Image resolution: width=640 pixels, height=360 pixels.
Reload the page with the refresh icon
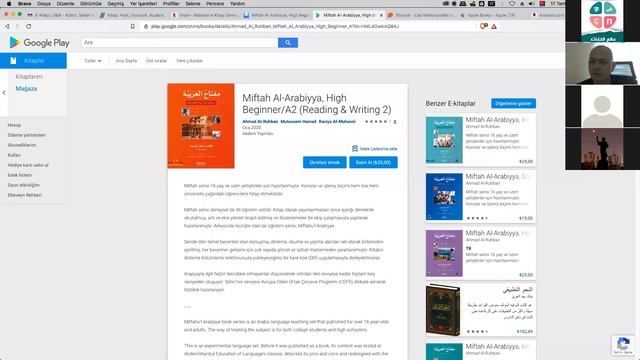click(x=29, y=26)
